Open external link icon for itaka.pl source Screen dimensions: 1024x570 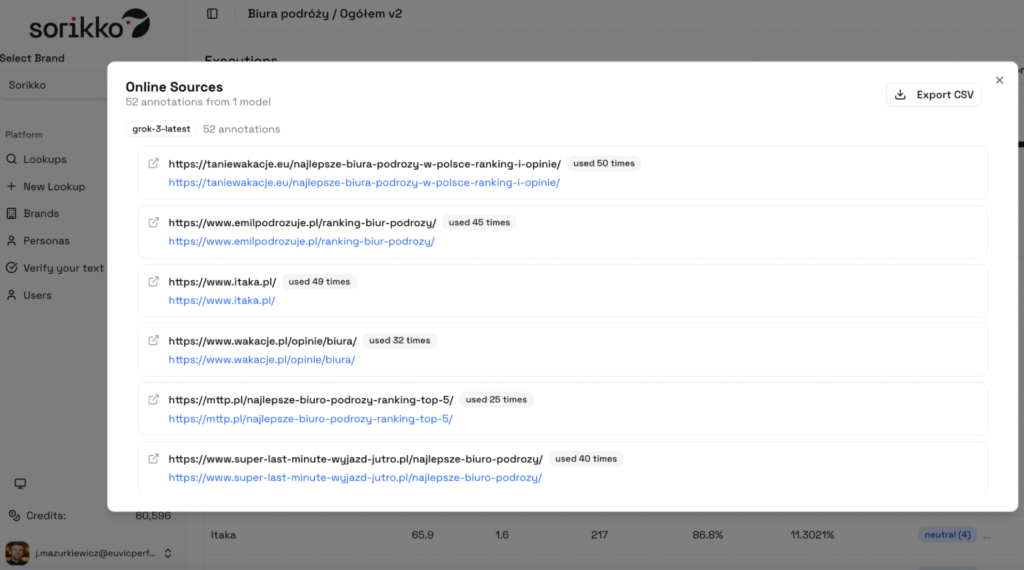pos(153,281)
